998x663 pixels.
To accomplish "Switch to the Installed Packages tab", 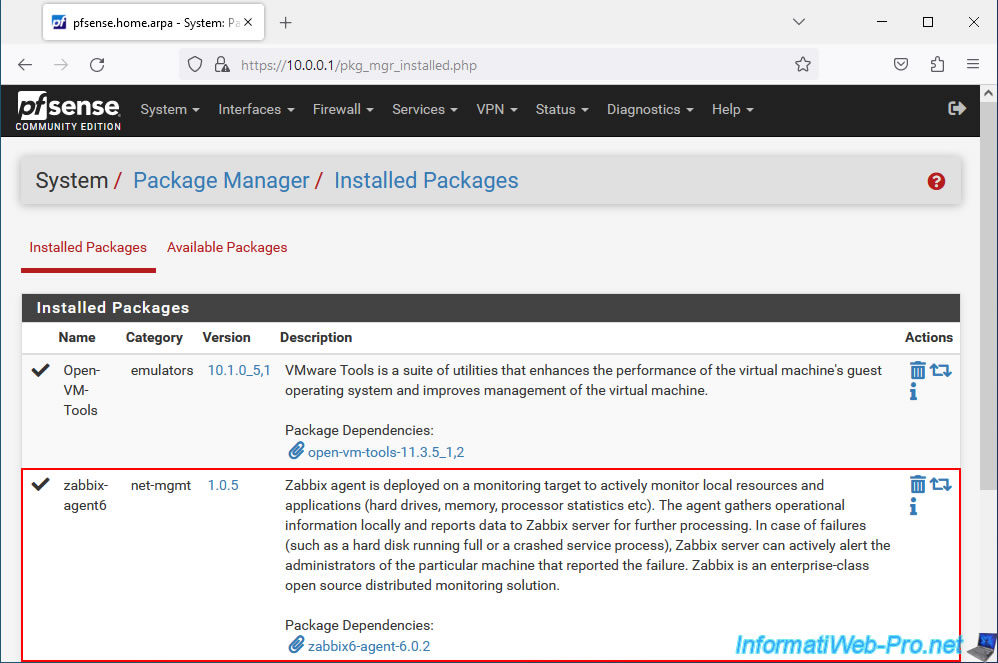I will pos(88,248).
